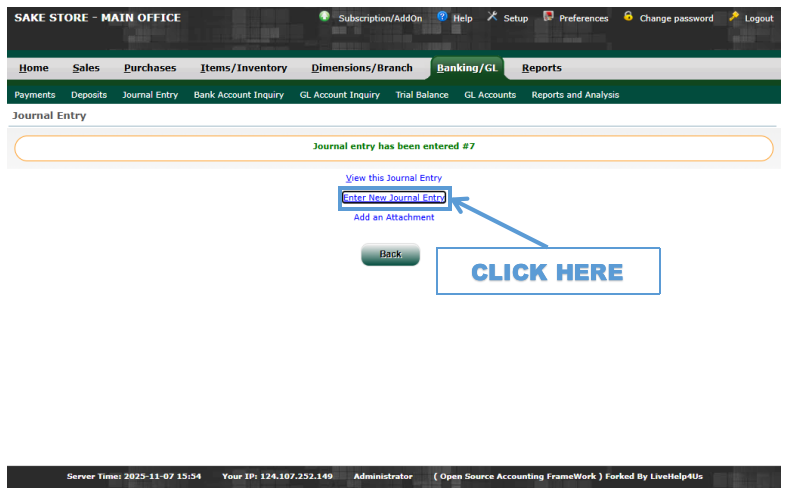This screenshot has width=789, height=493.
Task: Switch to the Sales tab
Action: coord(86,68)
